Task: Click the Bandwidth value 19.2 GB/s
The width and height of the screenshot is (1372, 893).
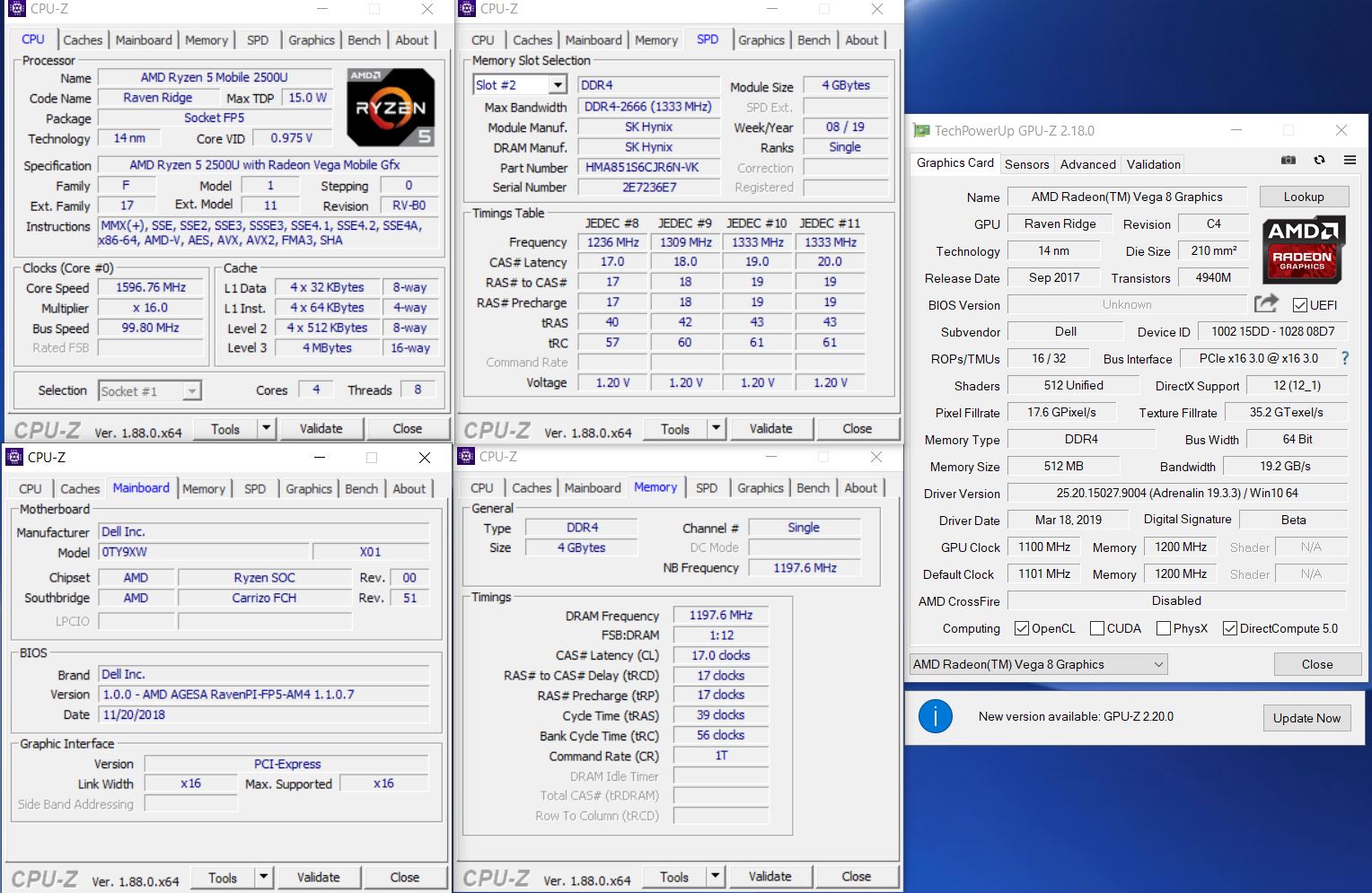Action: pyautogui.click(x=1285, y=466)
